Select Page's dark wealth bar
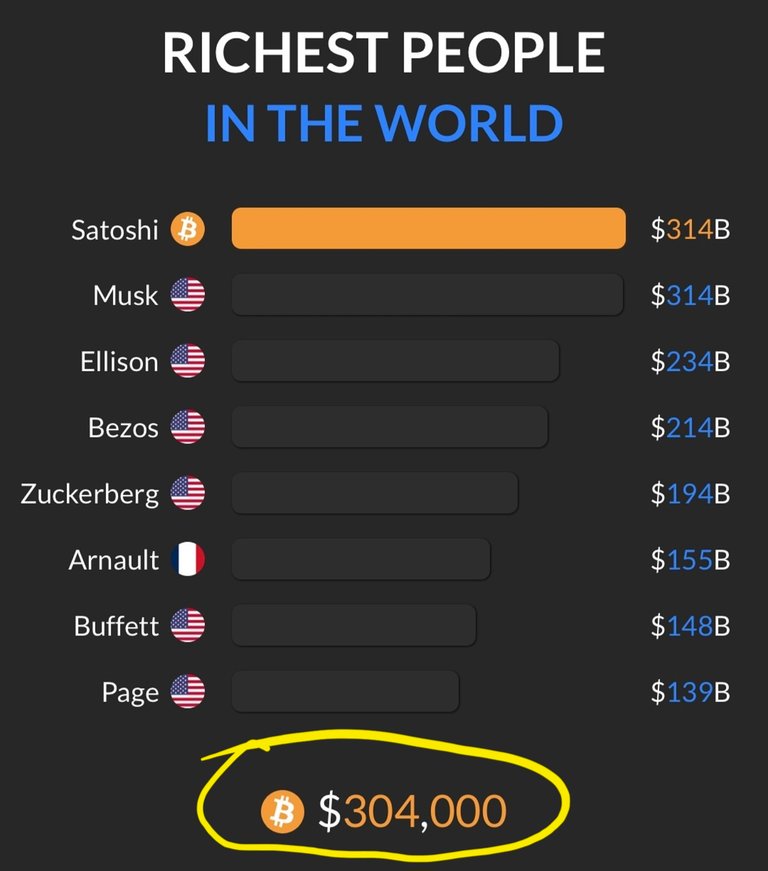 [x=345, y=692]
